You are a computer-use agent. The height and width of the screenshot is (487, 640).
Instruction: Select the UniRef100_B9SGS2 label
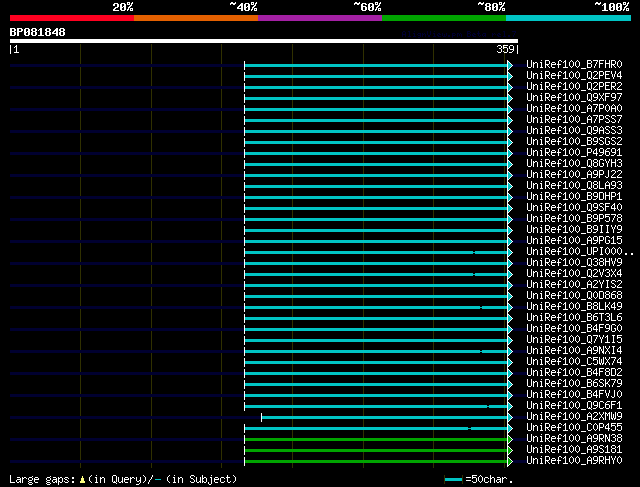point(574,142)
